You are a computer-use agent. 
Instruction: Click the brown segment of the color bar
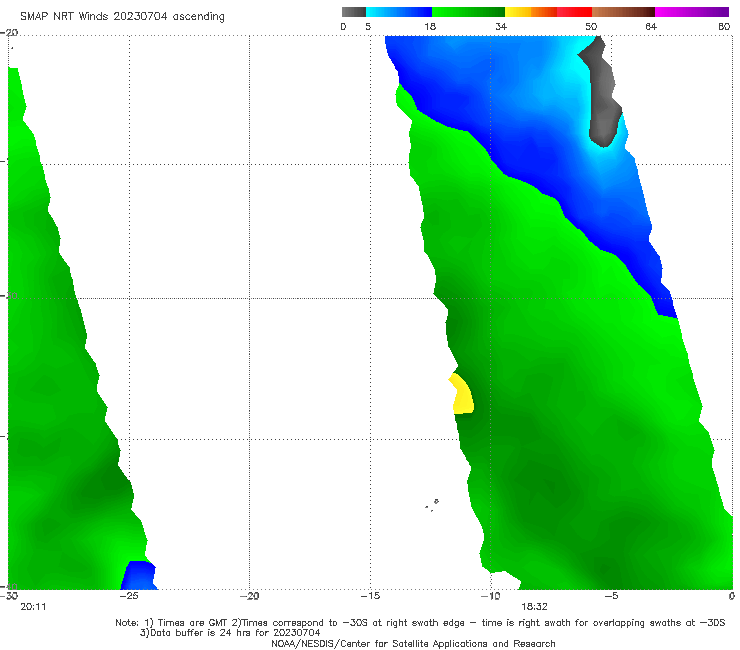click(x=623, y=12)
